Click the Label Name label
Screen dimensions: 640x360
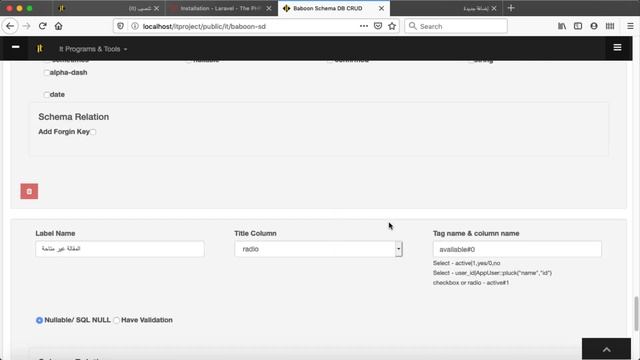pos(55,233)
